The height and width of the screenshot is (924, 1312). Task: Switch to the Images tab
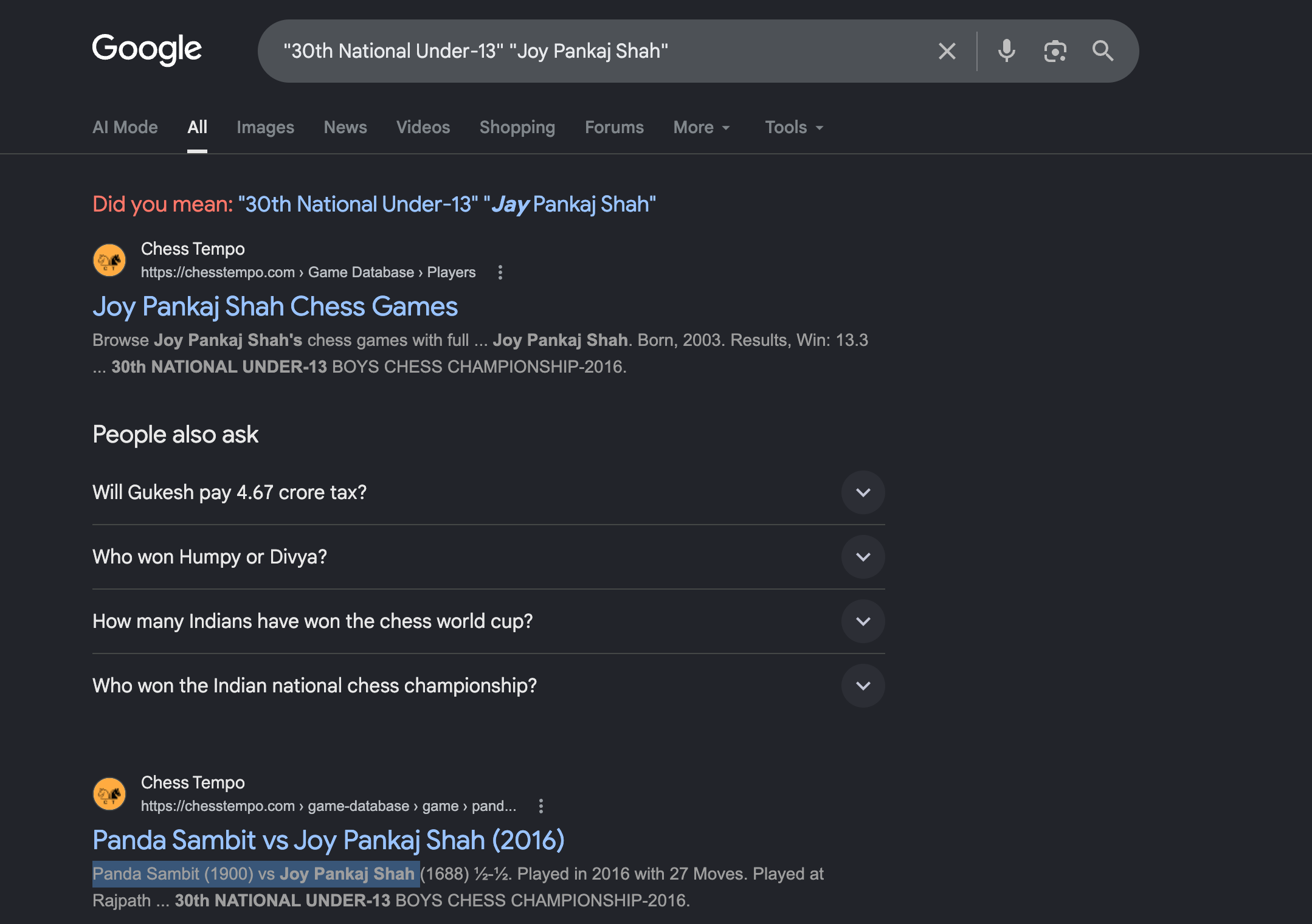pyautogui.click(x=265, y=127)
